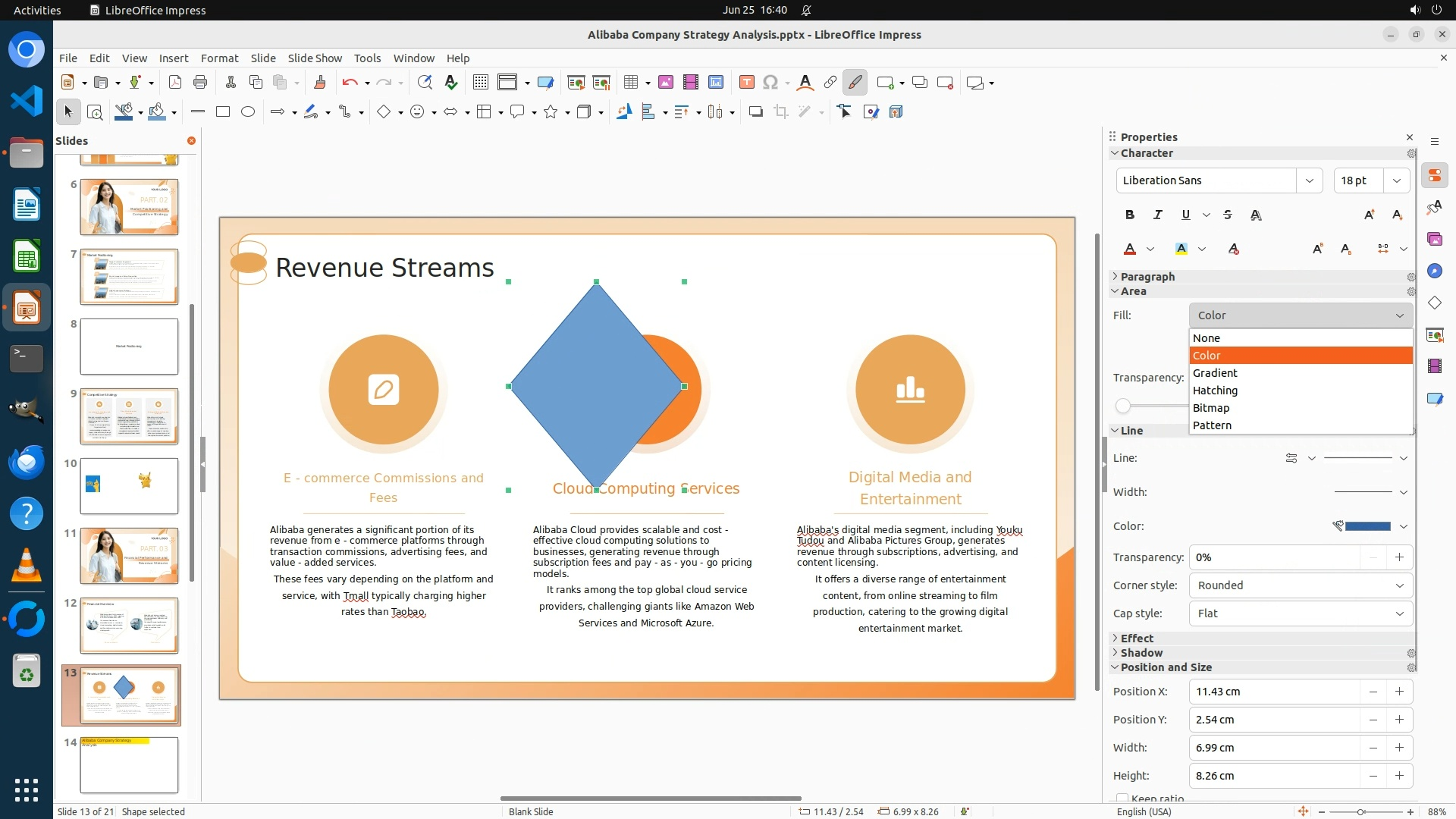Toggle the Display Grid icon

(x=480, y=82)
